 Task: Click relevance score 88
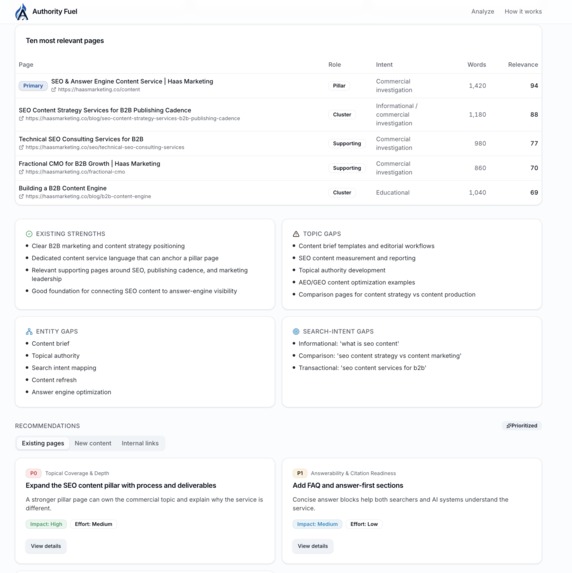point(534,114)
